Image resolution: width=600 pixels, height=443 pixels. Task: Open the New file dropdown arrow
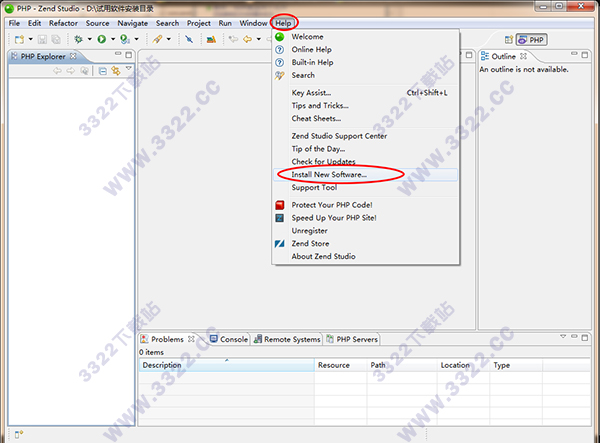31,39
